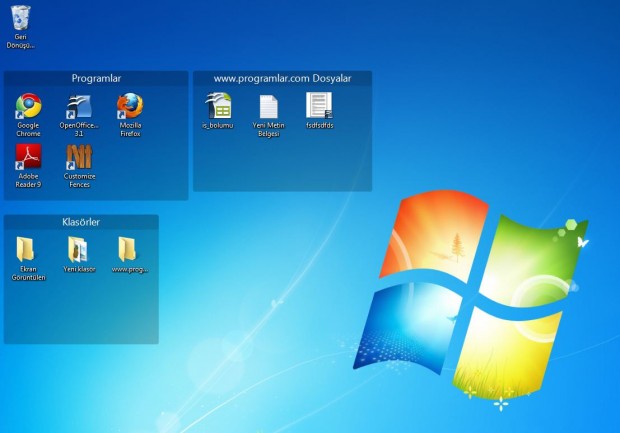
Task: Click the OpenOffice 3.1 shortcut icon
Action: click(79, 106)
